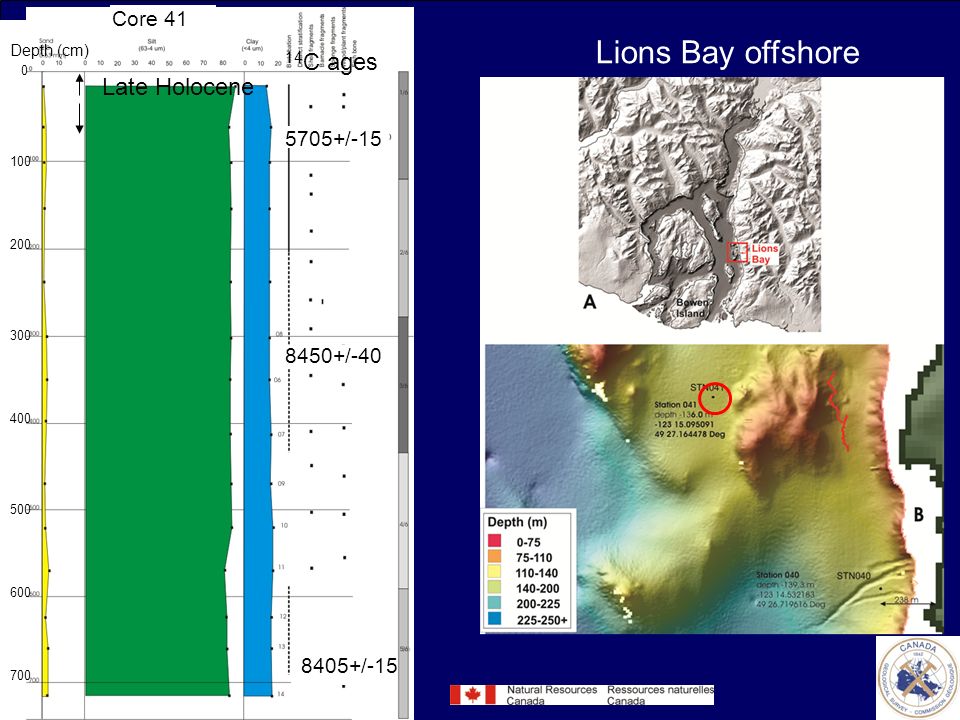960x720 pixels.
Task: Click the 200-225 legend swatch
Action: tap(494, 602)
